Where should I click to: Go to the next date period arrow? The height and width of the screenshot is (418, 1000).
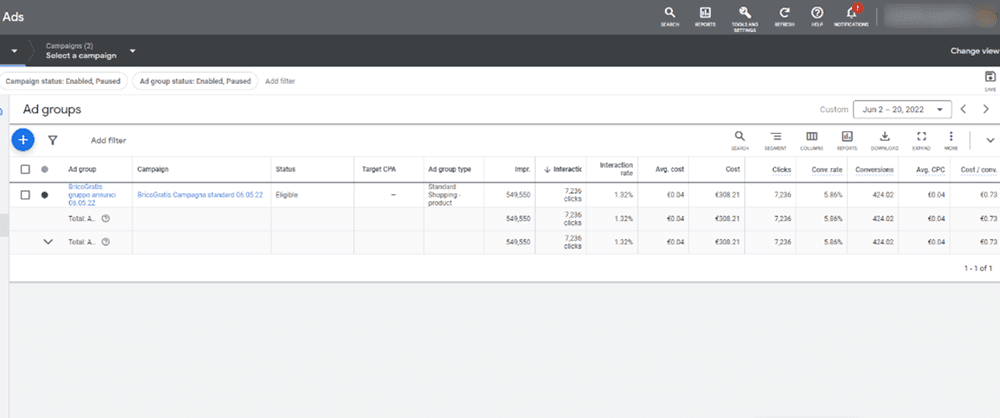coord(986,109)
